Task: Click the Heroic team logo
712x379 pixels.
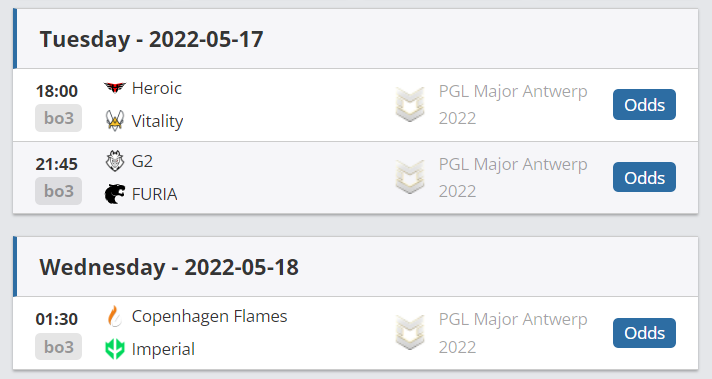Action: pyautogui.click(x=114, y=88)
